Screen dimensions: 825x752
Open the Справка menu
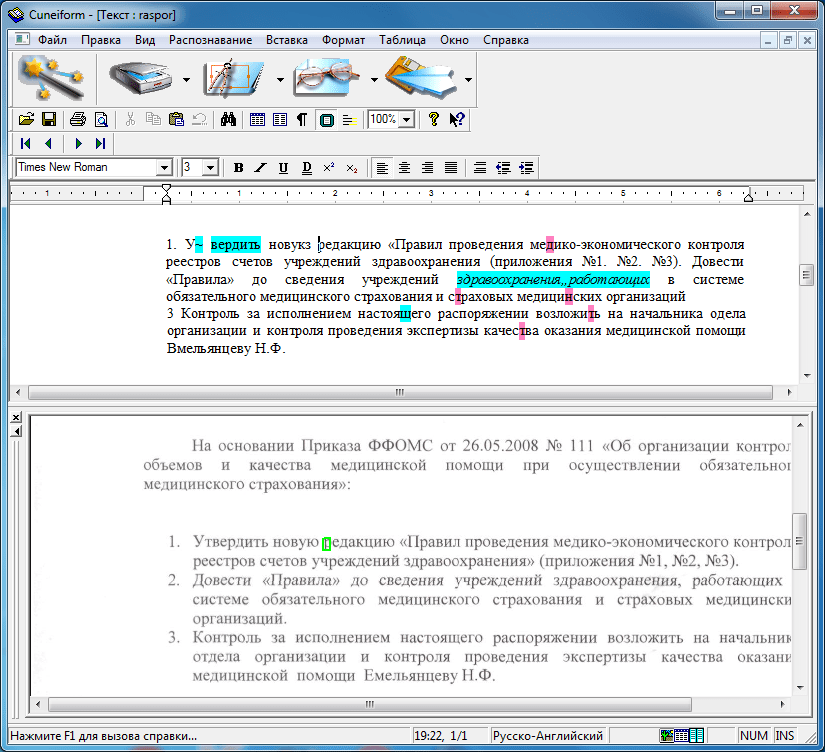[x=506, y=40]
